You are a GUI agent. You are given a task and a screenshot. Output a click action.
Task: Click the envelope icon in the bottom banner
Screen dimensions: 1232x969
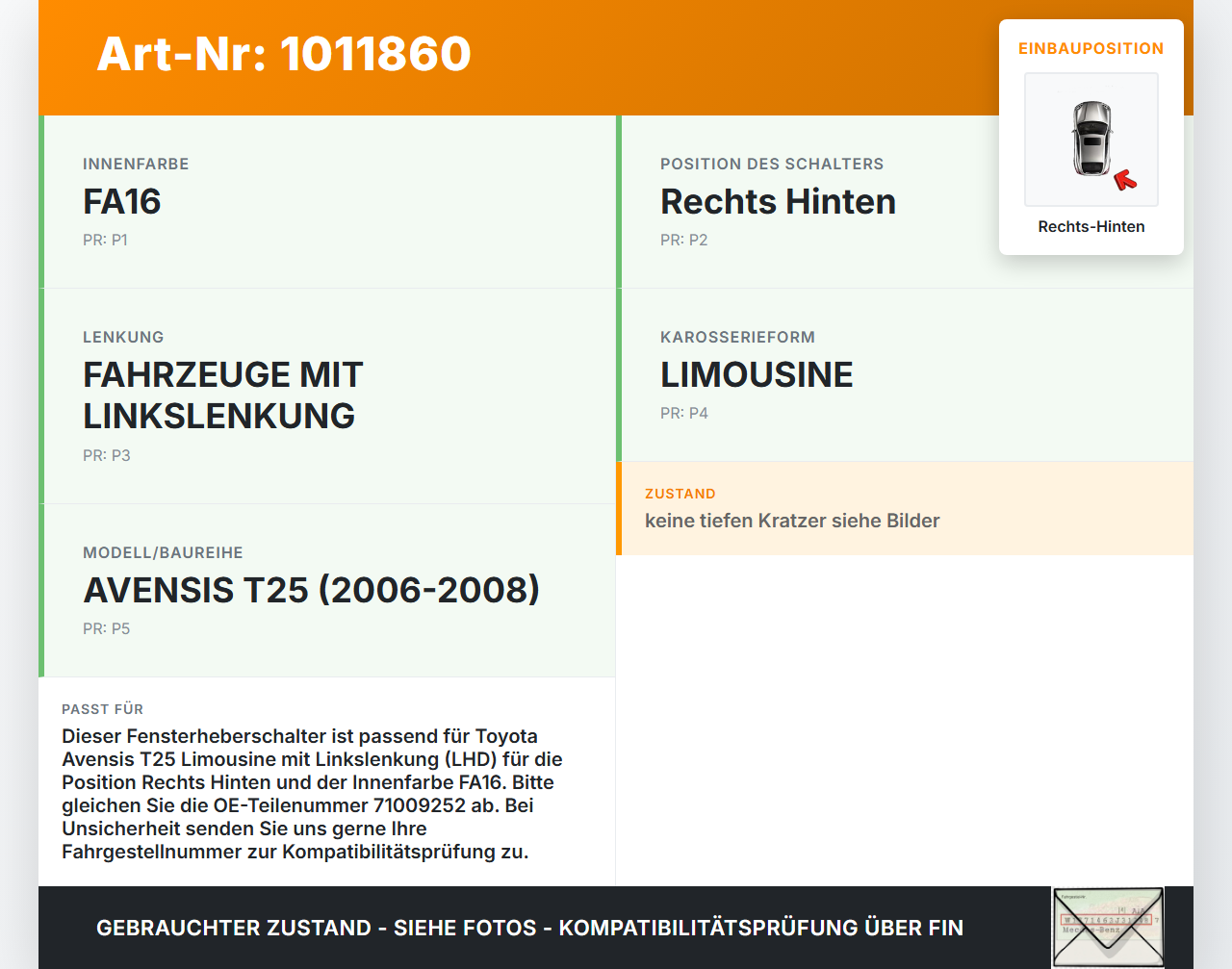pyautogui.click(x=1108, y=928)
